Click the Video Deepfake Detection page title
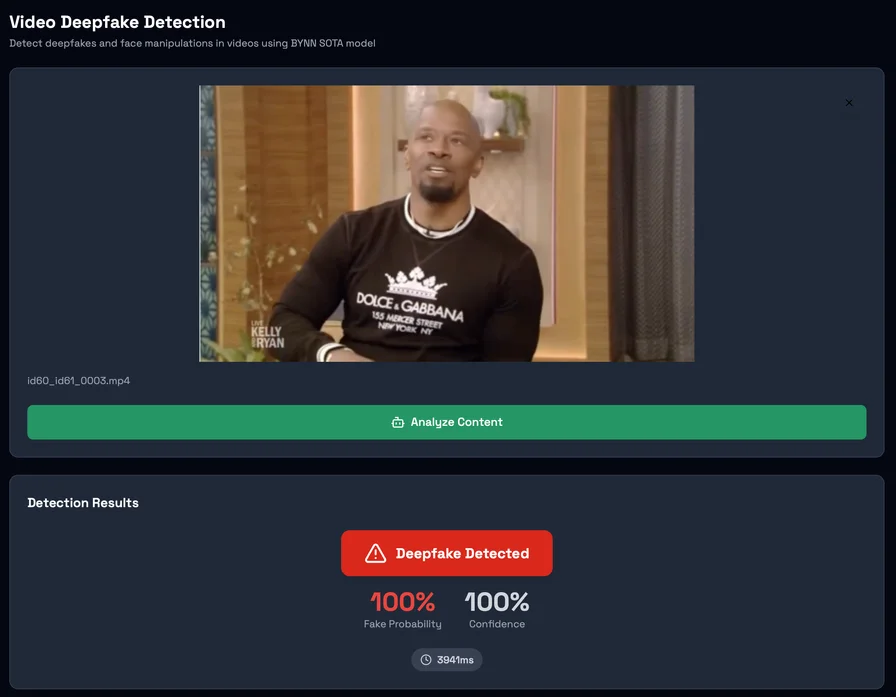The height and width of the screenshot is (697, 896). pos(117,21)
